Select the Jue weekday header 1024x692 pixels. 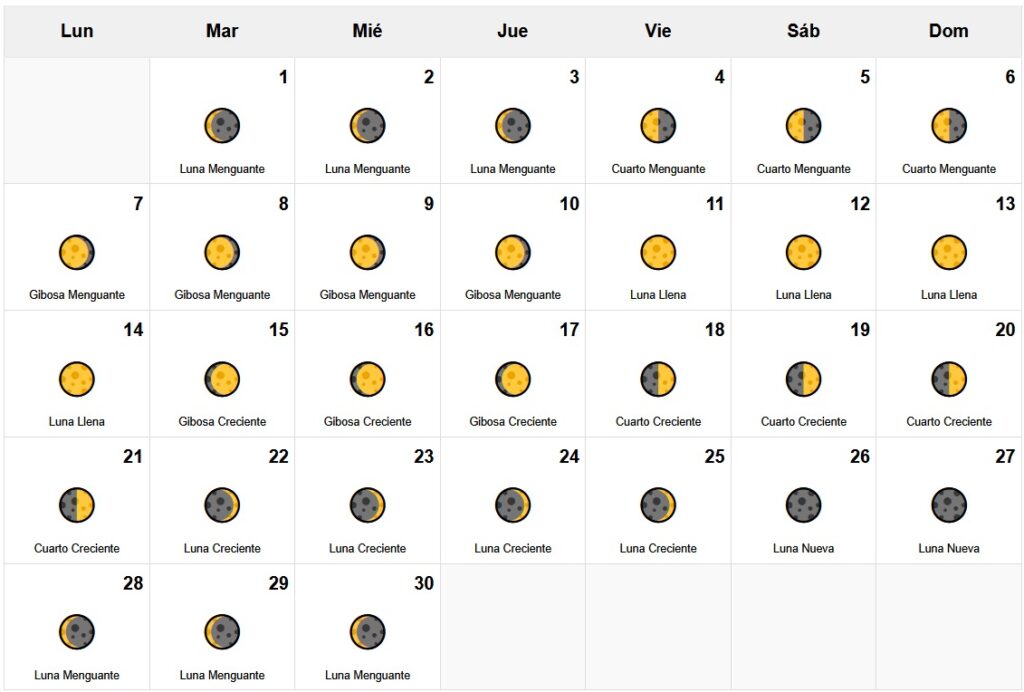pos(512,31)
